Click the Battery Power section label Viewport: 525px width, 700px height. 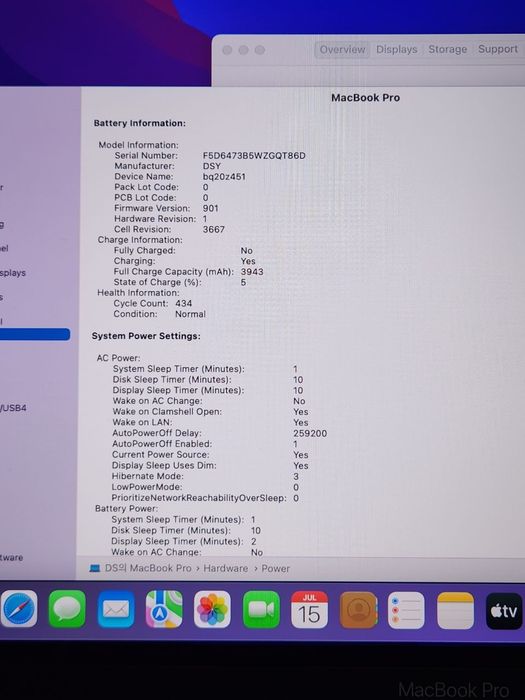point(126,508)
